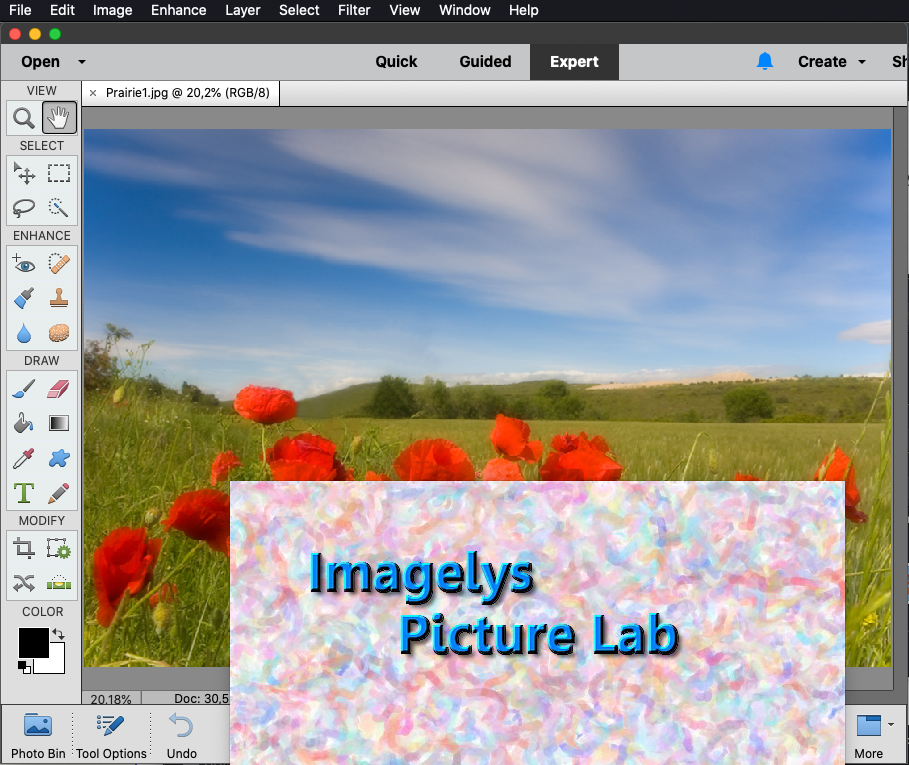
Task: Open the Image menu
Action: tap(112, 10)
